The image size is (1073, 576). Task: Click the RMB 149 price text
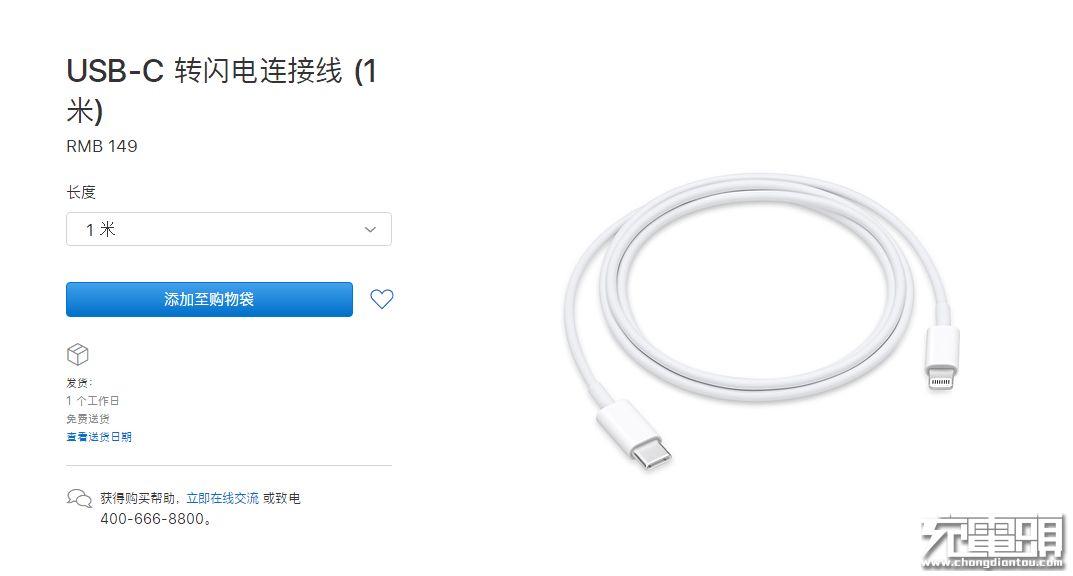(x=102, y=146)
